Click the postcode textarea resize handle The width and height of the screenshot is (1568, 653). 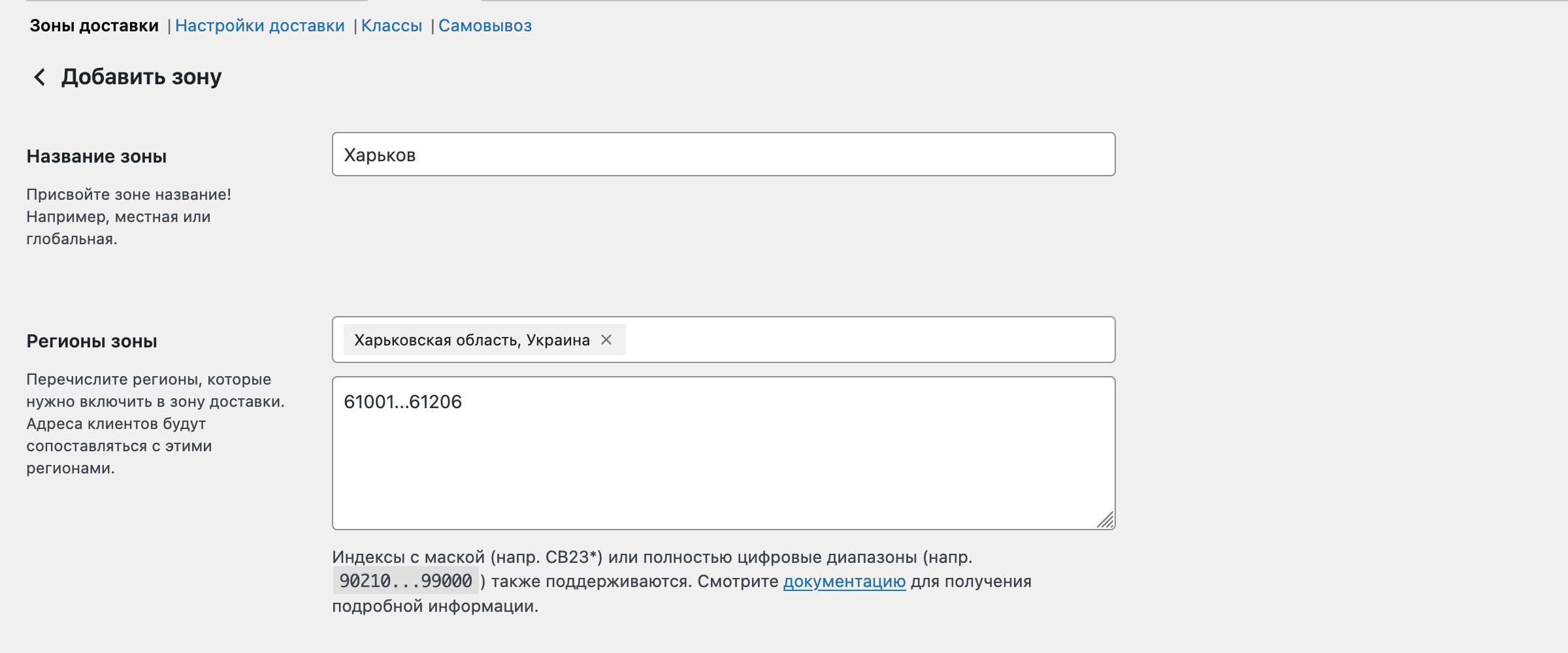click(x=1105, y=520)
